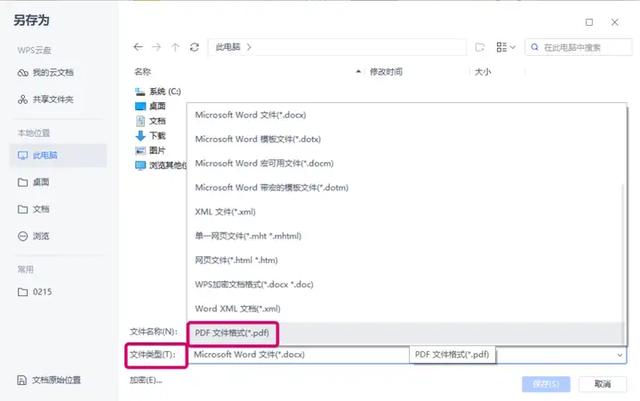Open 图片 in the file list
Screen dimensions: 640x401
pos(150,150)
